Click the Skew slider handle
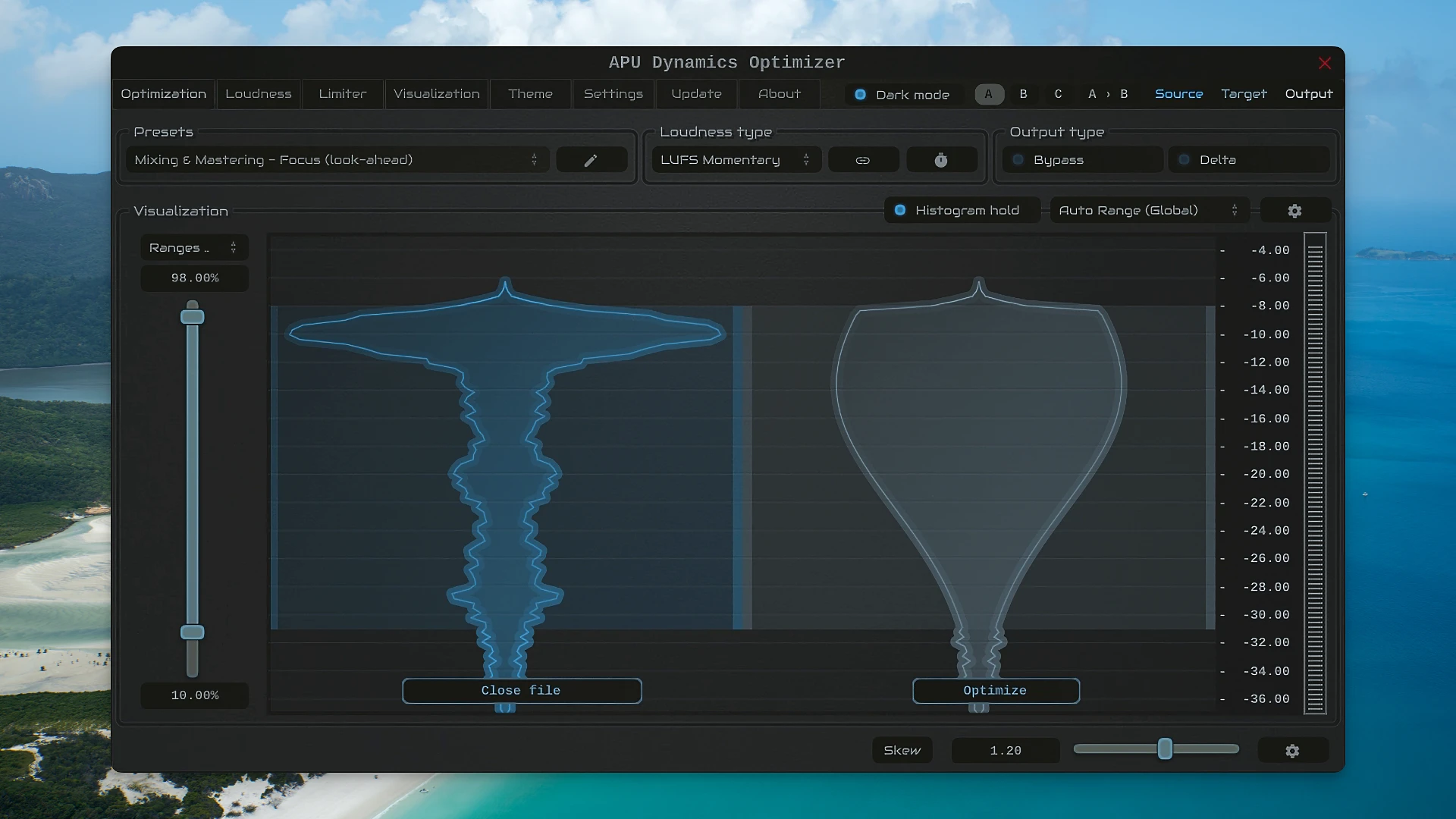The width and height of the screenshot is (1456, 819). [x=1166, y=749]
